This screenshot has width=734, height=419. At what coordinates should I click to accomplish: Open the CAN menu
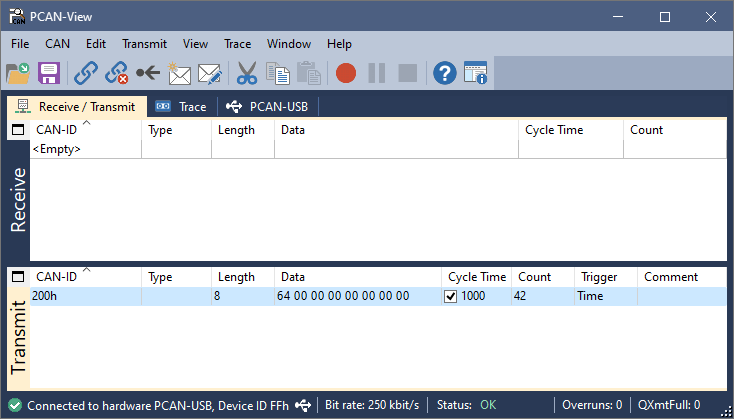coord(58,44)
